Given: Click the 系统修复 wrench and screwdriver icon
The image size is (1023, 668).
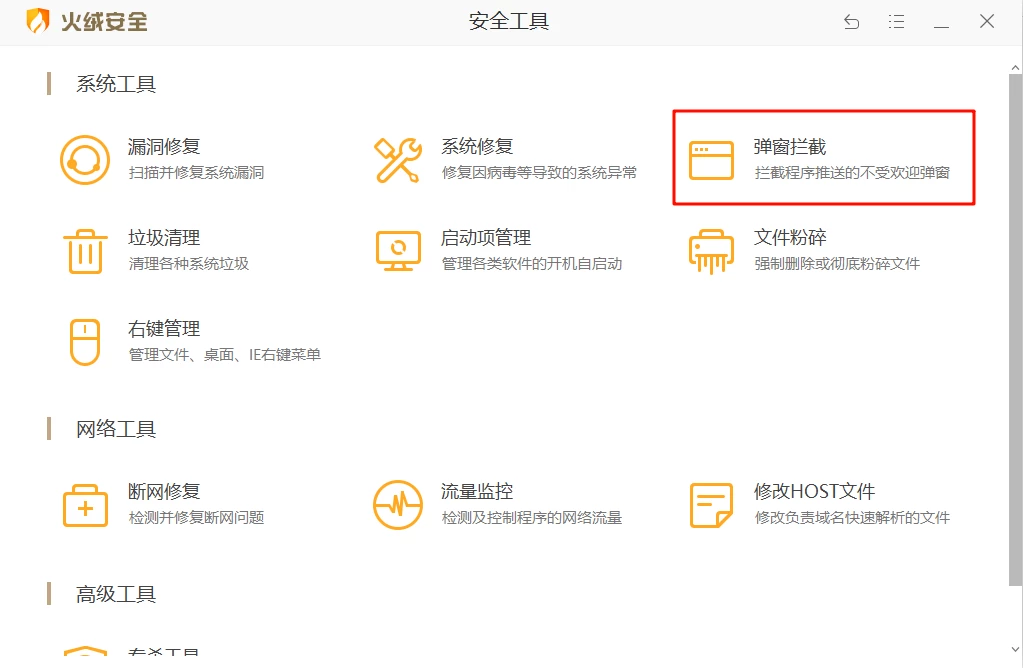Looking at the screenshot, I should click(x=397, y=160).
